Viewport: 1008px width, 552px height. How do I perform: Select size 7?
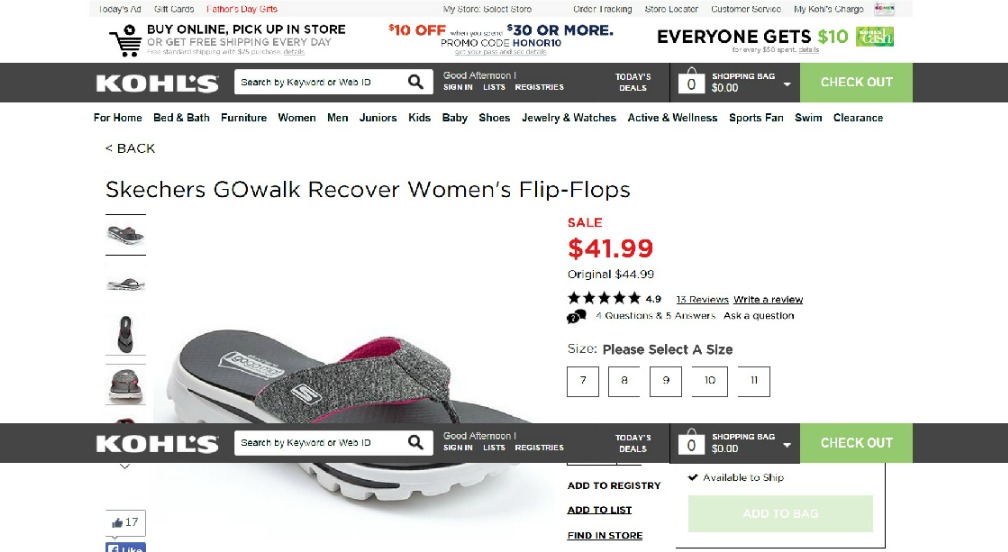tap(583, 381)
